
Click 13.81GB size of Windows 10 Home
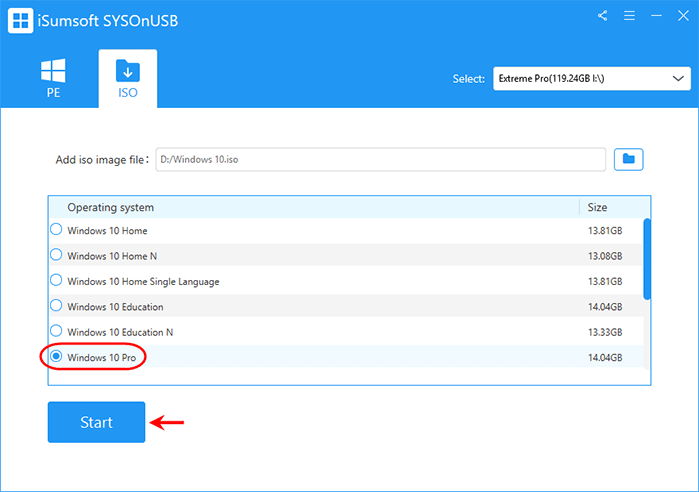(605, 230)
